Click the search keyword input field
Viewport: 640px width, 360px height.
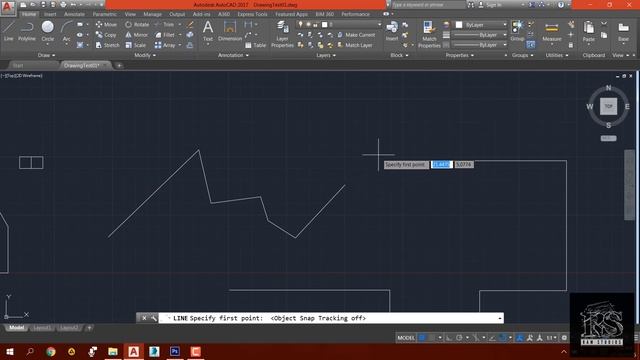tap(429, 5)
